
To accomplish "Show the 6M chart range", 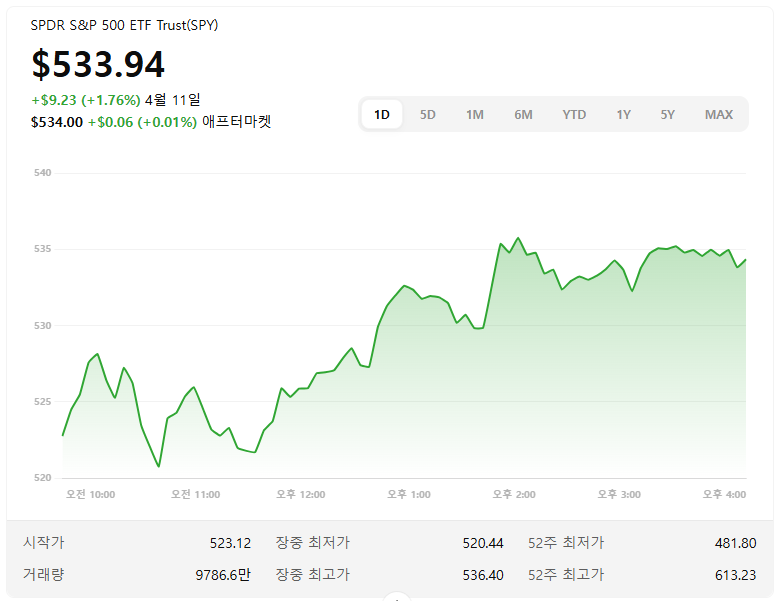I will tap(523, 115).
